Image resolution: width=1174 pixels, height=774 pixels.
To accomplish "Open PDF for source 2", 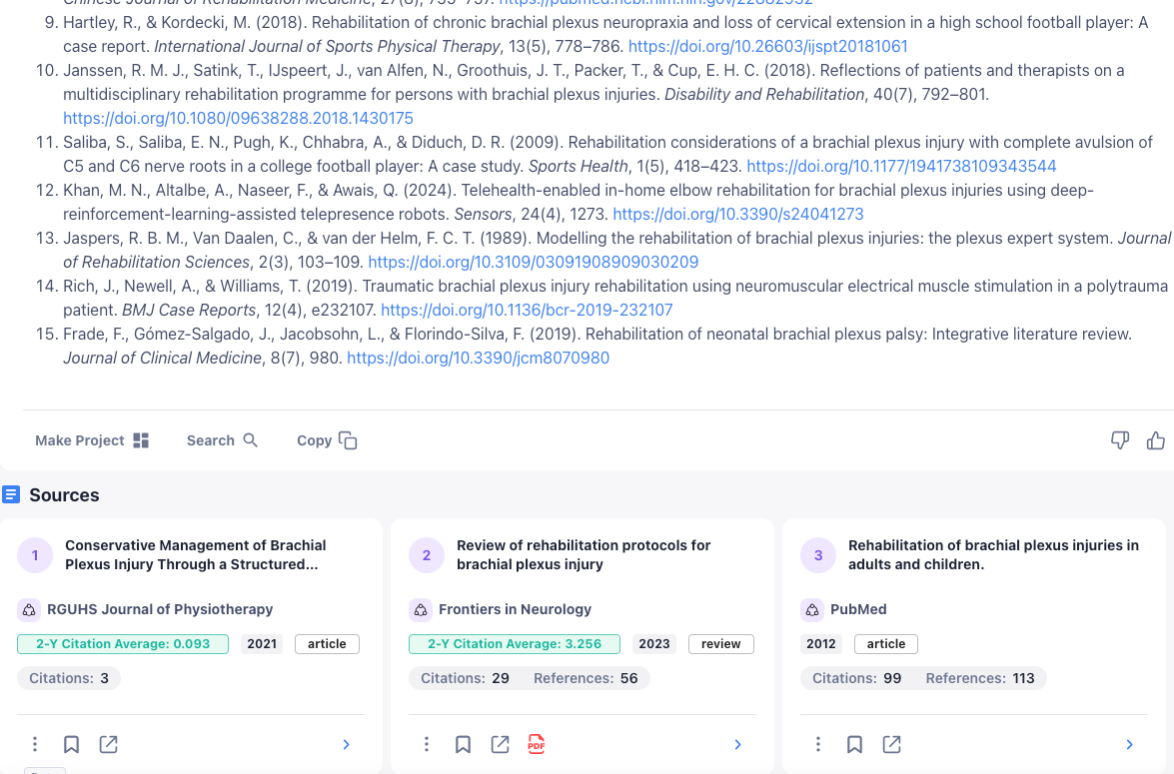I will click(537, 744).
